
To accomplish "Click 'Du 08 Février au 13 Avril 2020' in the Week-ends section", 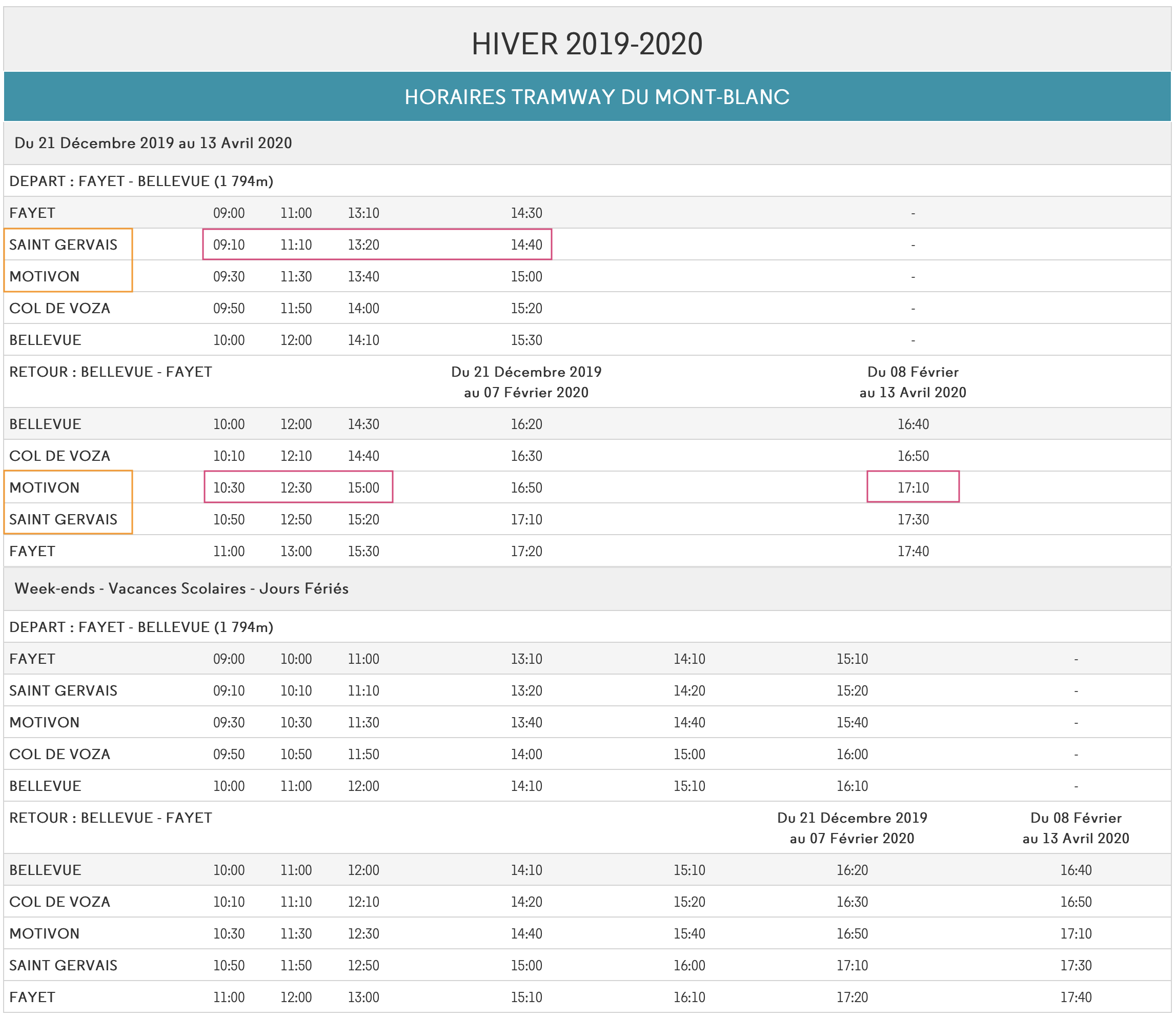I will click(x=1076, y=828).
